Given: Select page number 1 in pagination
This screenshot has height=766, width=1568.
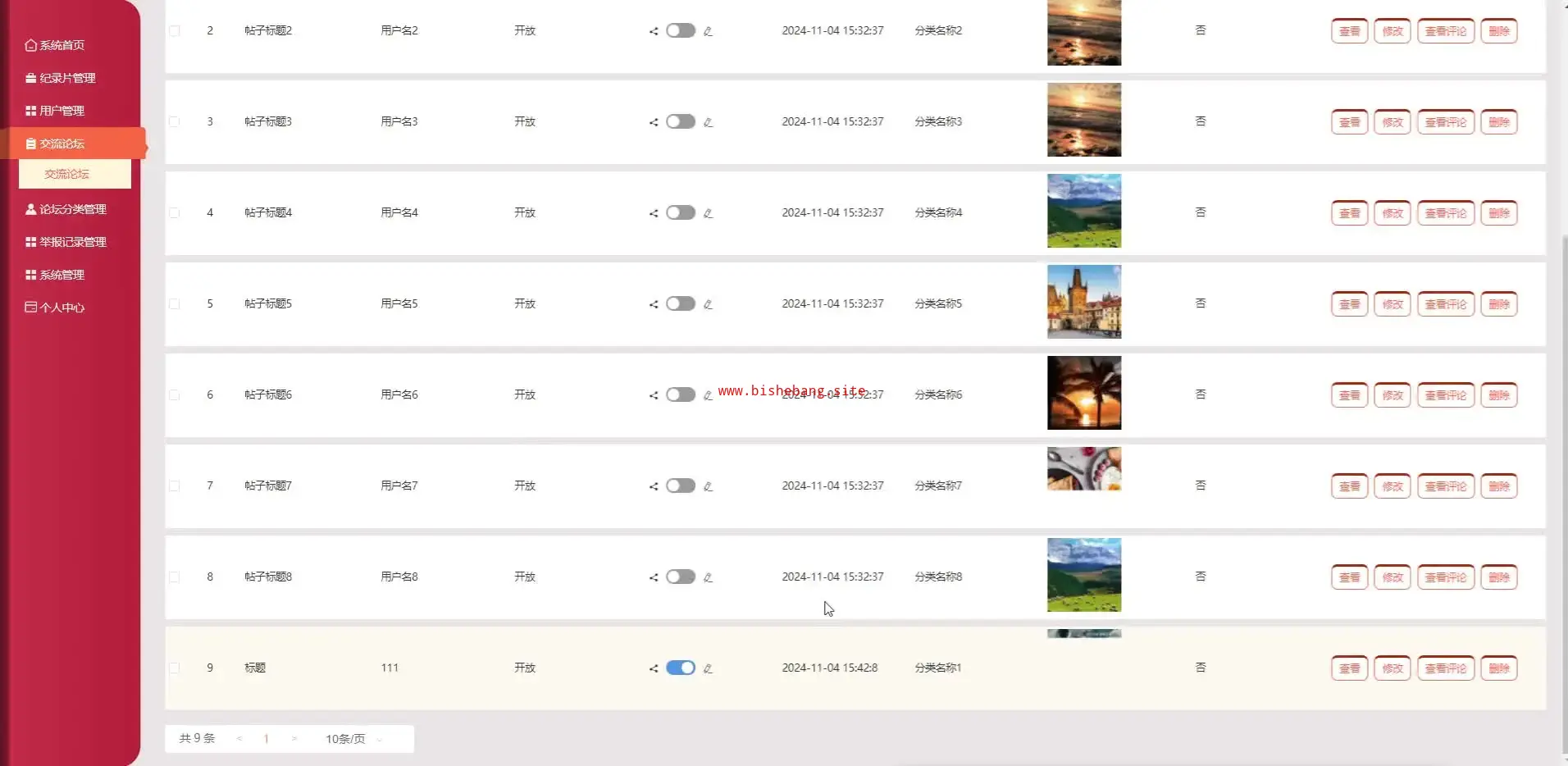Looking at the screenshot, I should (x=266, y=739).
